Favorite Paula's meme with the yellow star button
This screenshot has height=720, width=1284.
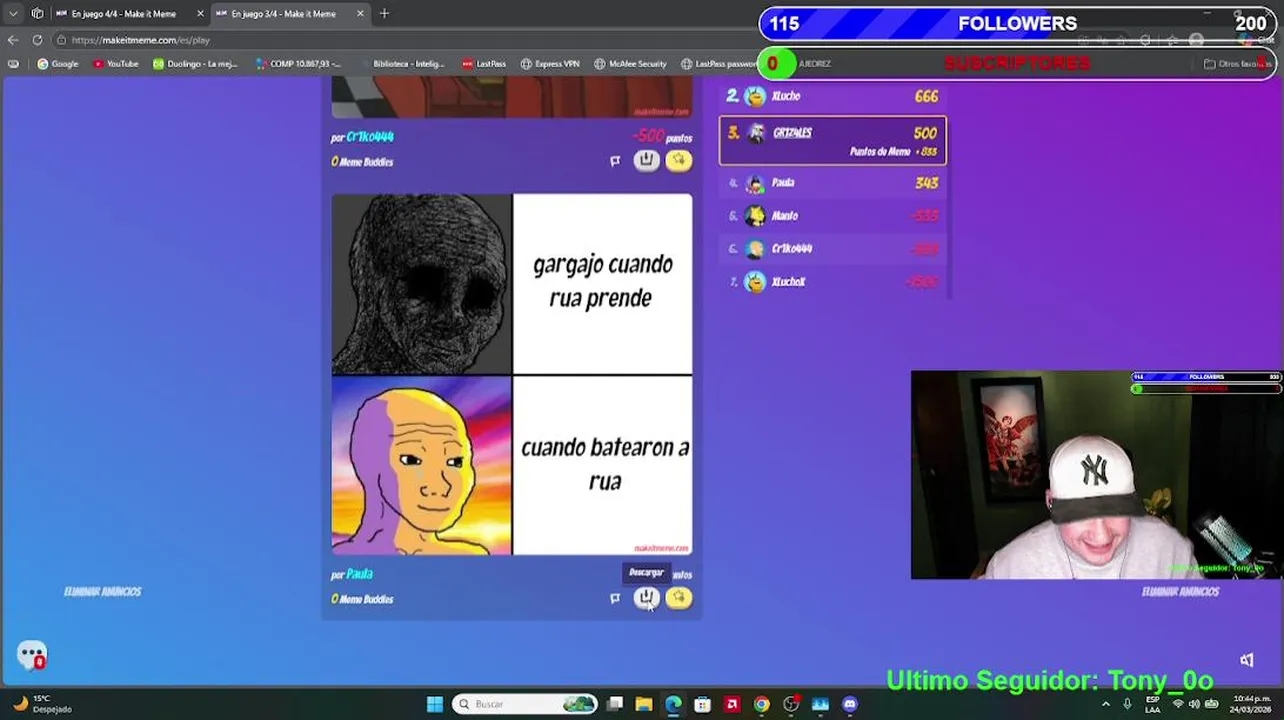click(678, 598)
